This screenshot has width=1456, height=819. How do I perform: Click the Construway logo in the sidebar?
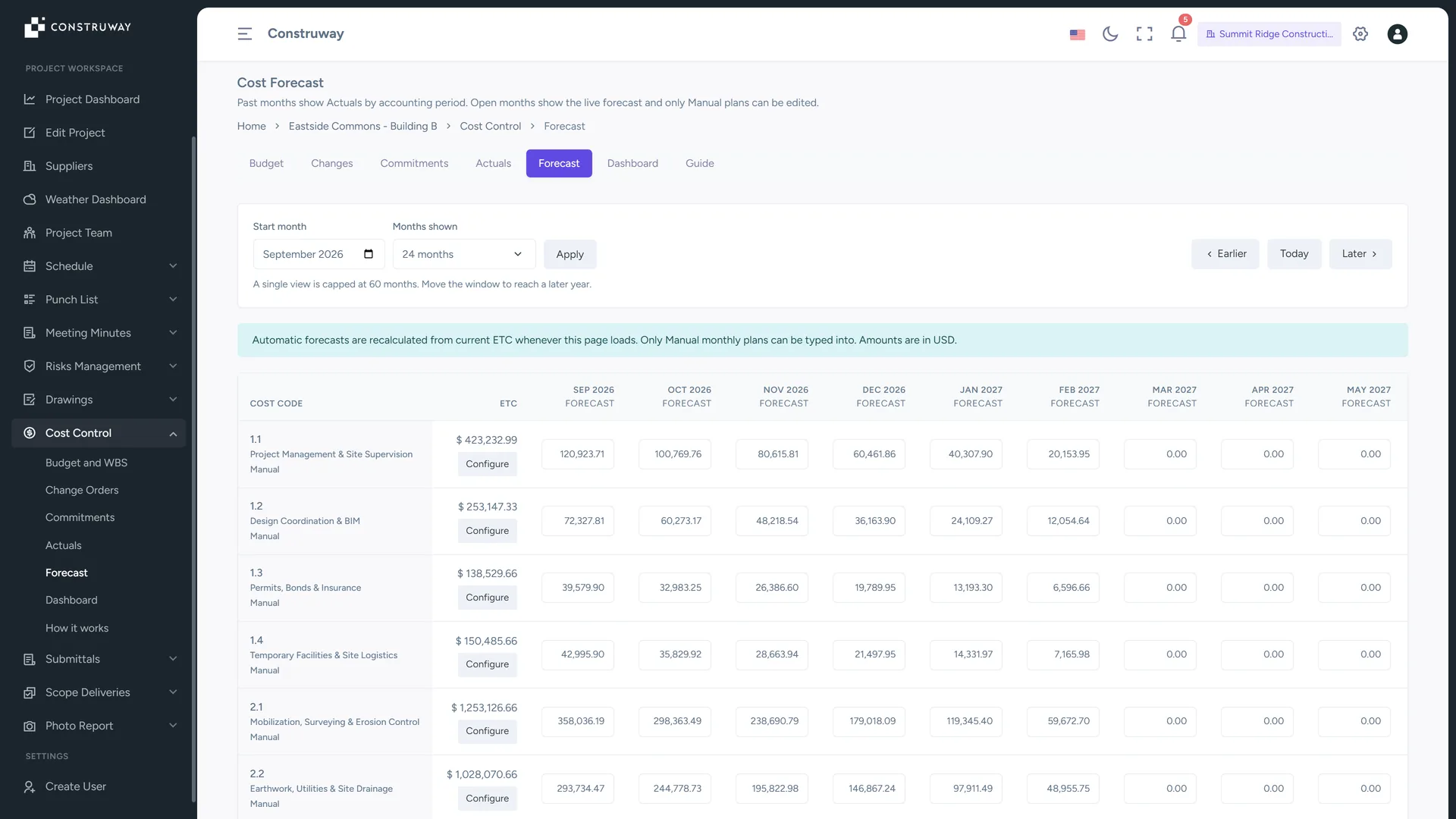(77, 27)
